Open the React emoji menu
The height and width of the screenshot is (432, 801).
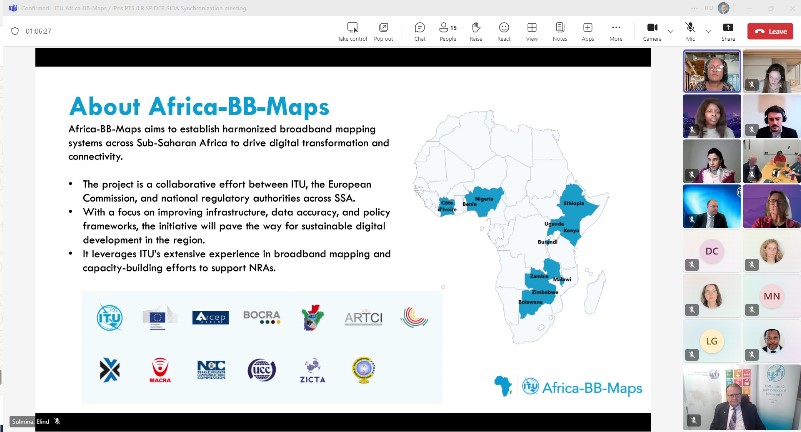504,31
